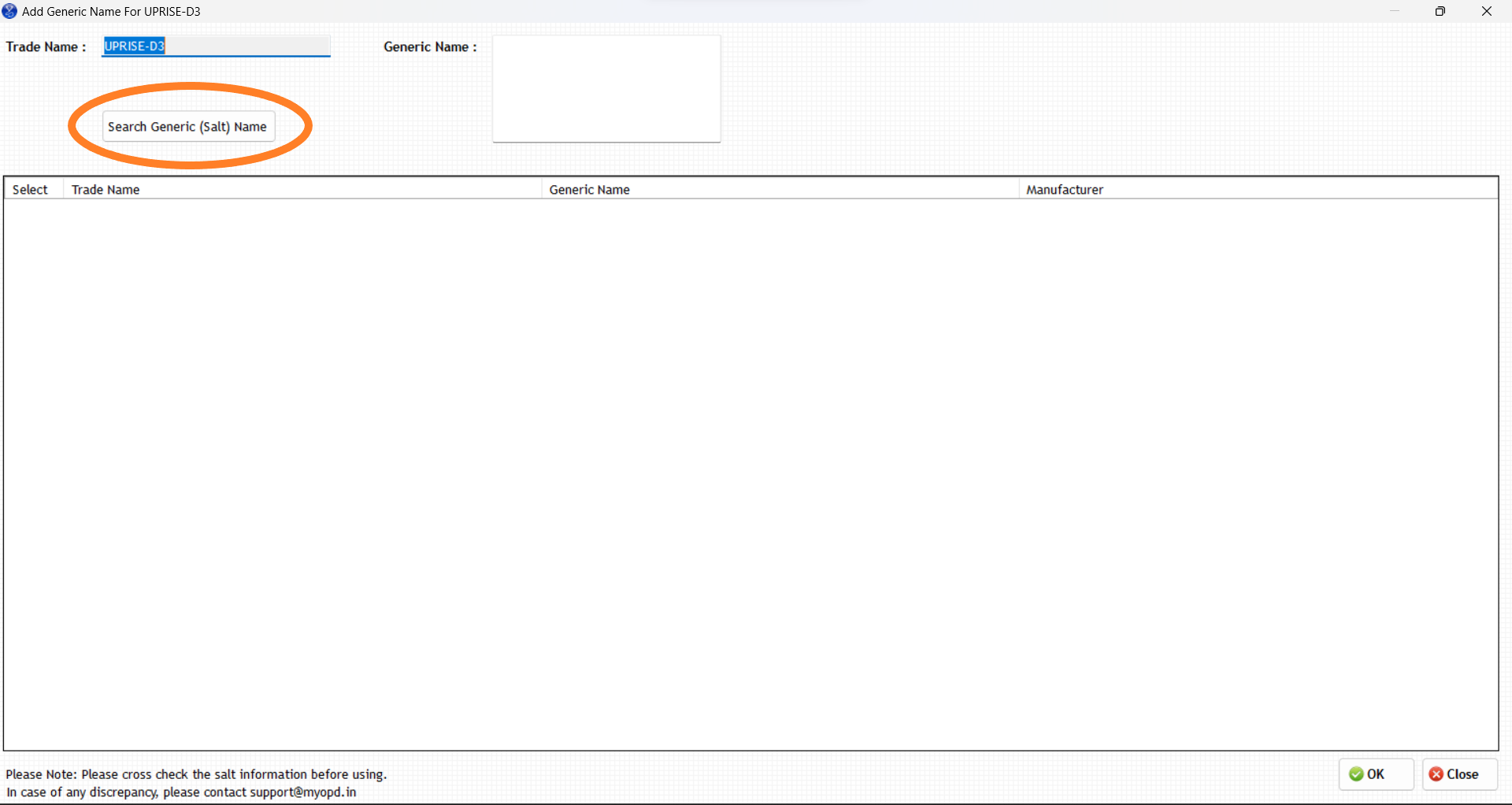Click the Search Generic (Salt) Name button
1512x805 pixels.
point(188,127)
